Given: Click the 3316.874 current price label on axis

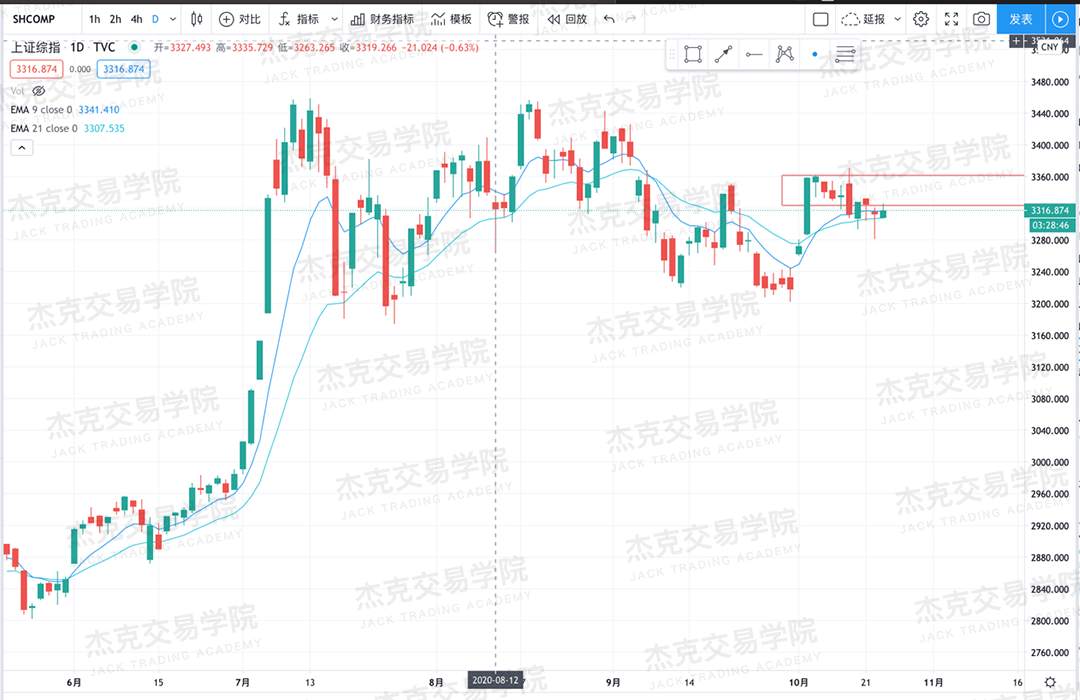Looking at the screenshot, I should pyautogui.click(x=1050, y=210).
